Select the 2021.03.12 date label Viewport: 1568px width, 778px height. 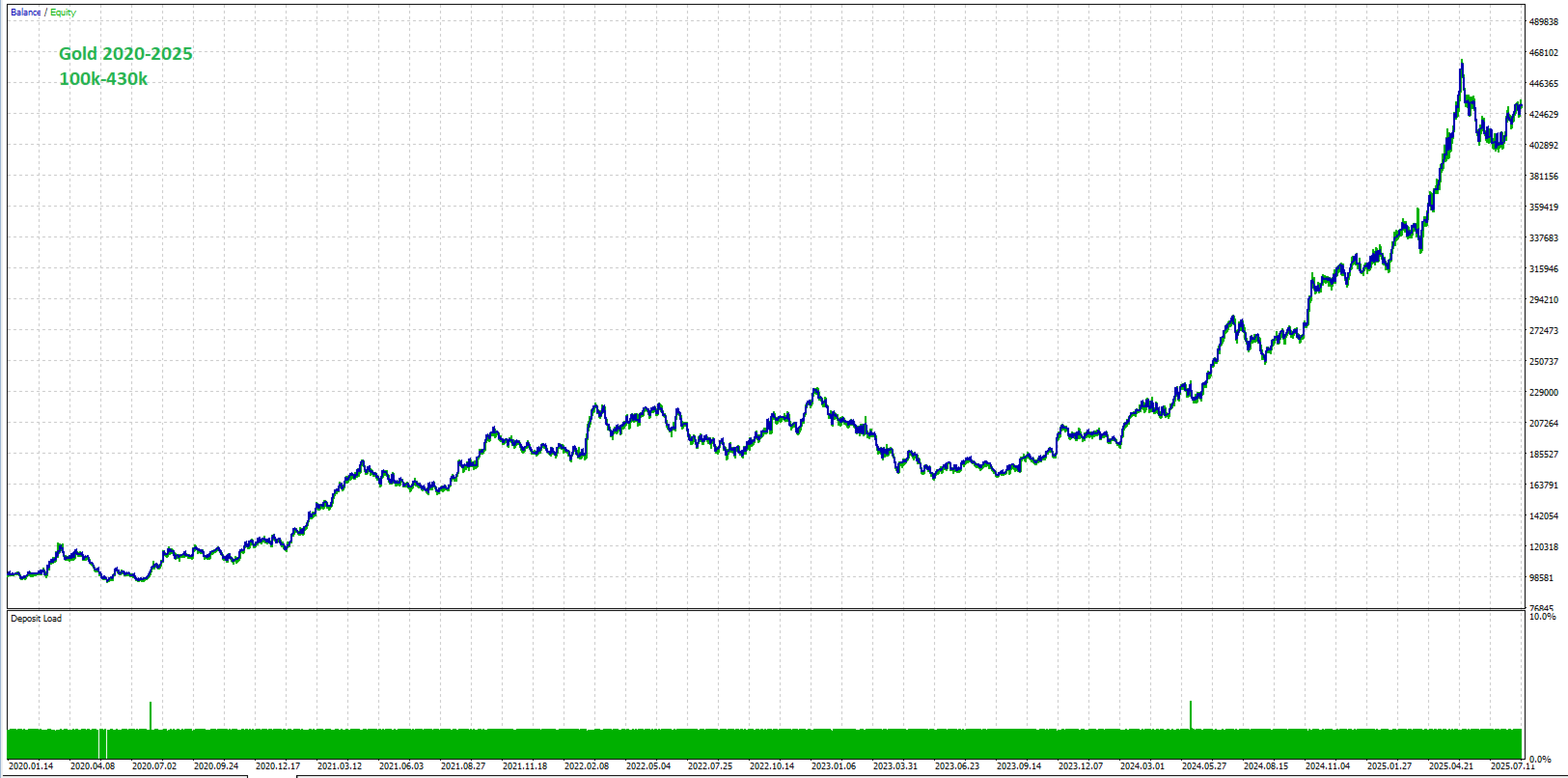(340, 766)
